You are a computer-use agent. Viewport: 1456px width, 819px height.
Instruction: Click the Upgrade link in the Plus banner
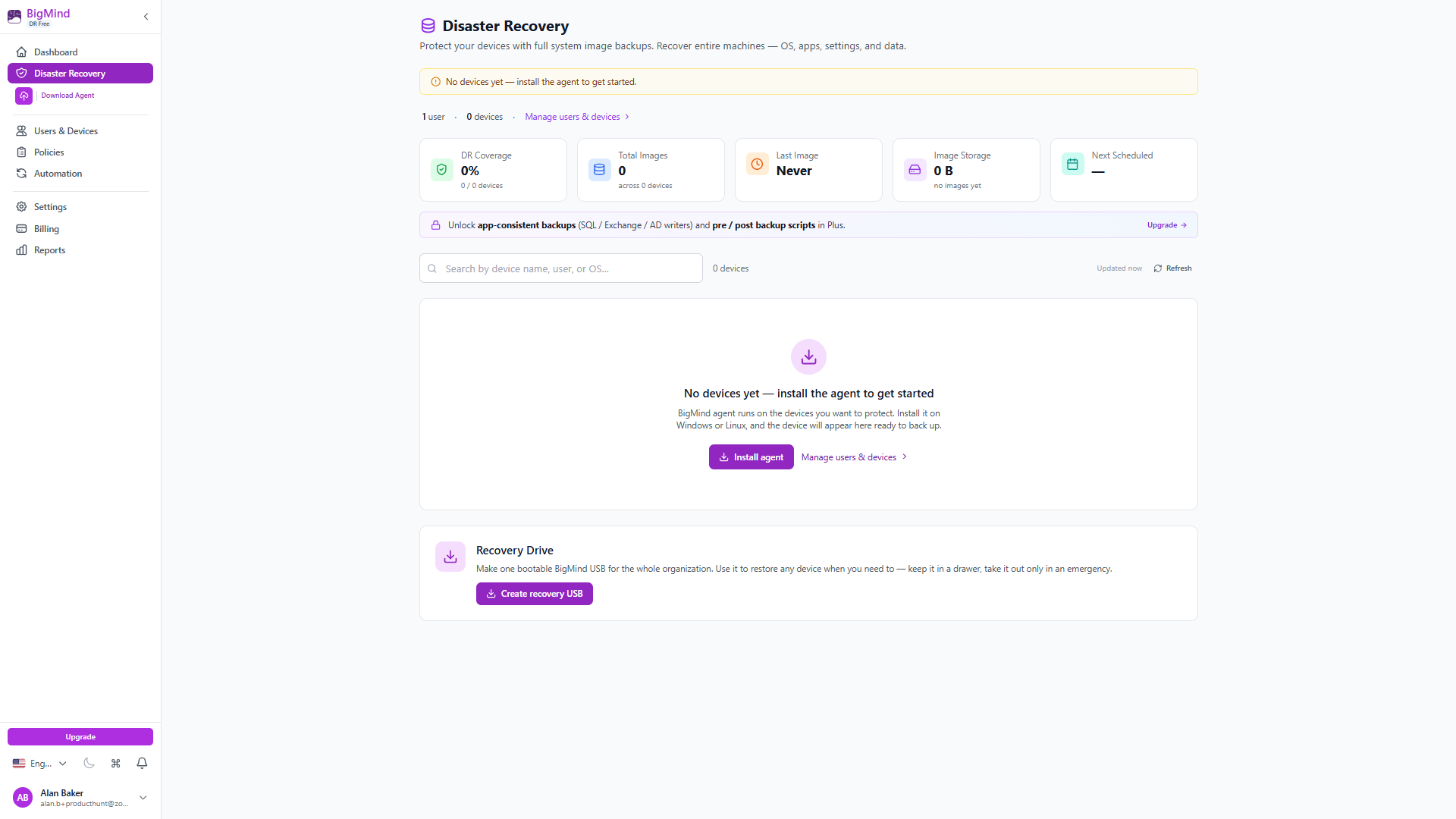point(1167,225)
